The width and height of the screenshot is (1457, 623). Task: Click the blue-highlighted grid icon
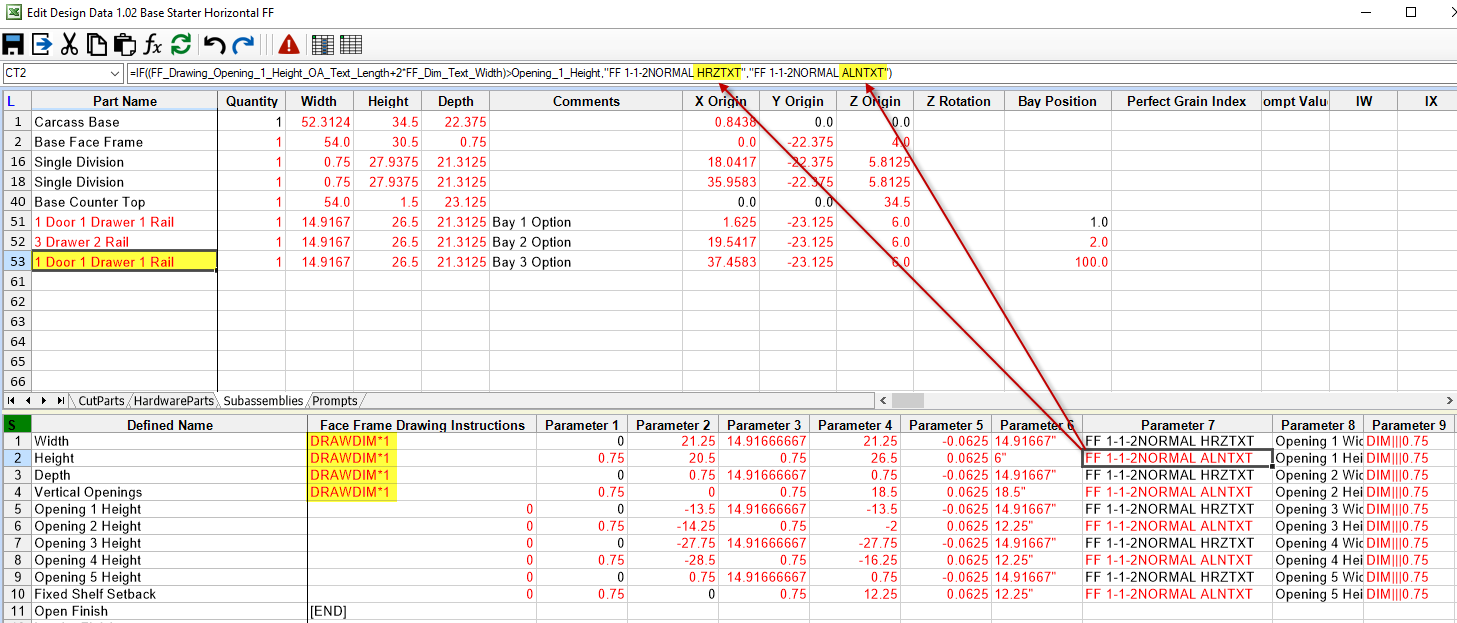coord(322,44)
